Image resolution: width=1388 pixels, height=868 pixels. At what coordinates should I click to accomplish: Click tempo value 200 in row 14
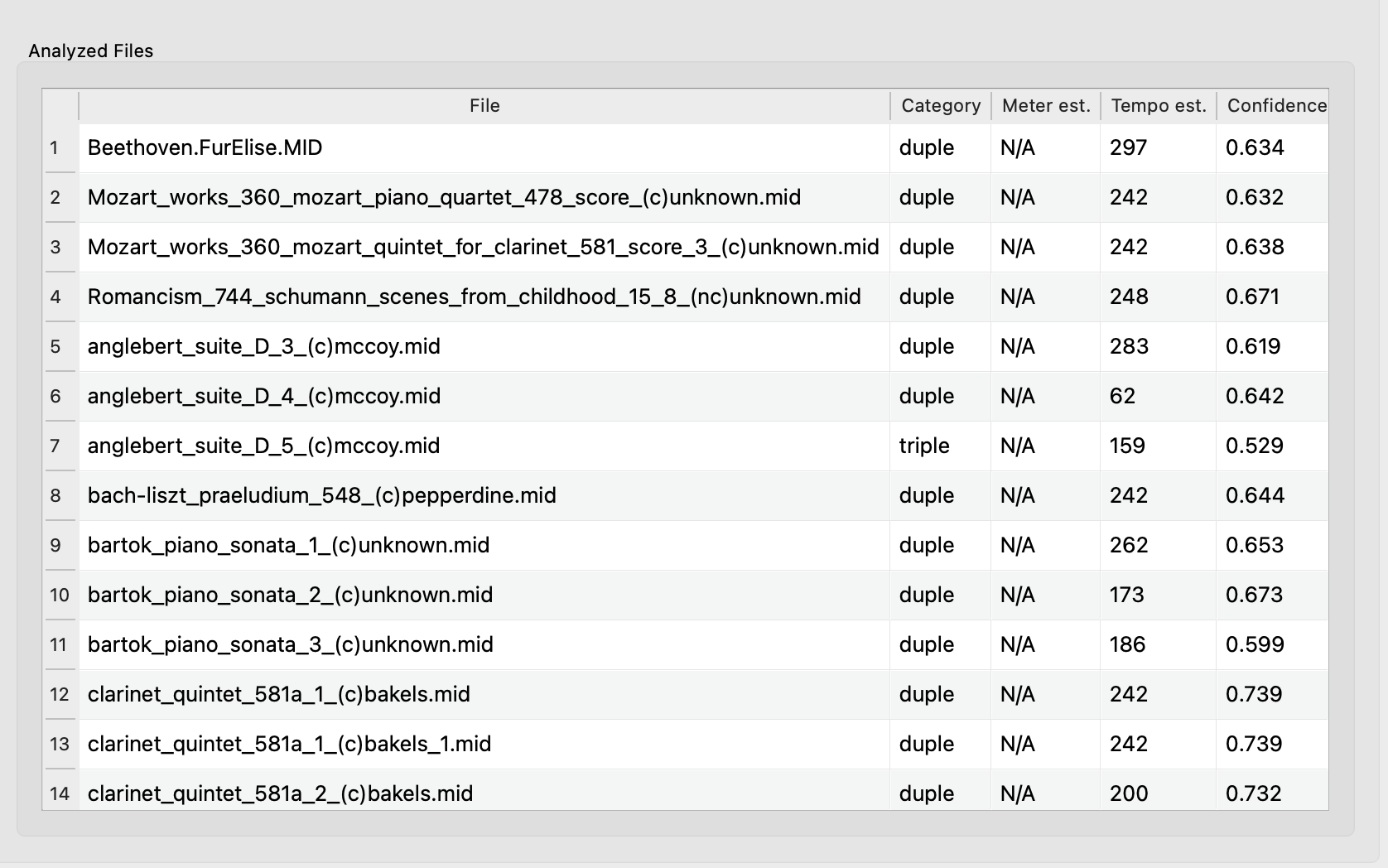(1128, 793)
